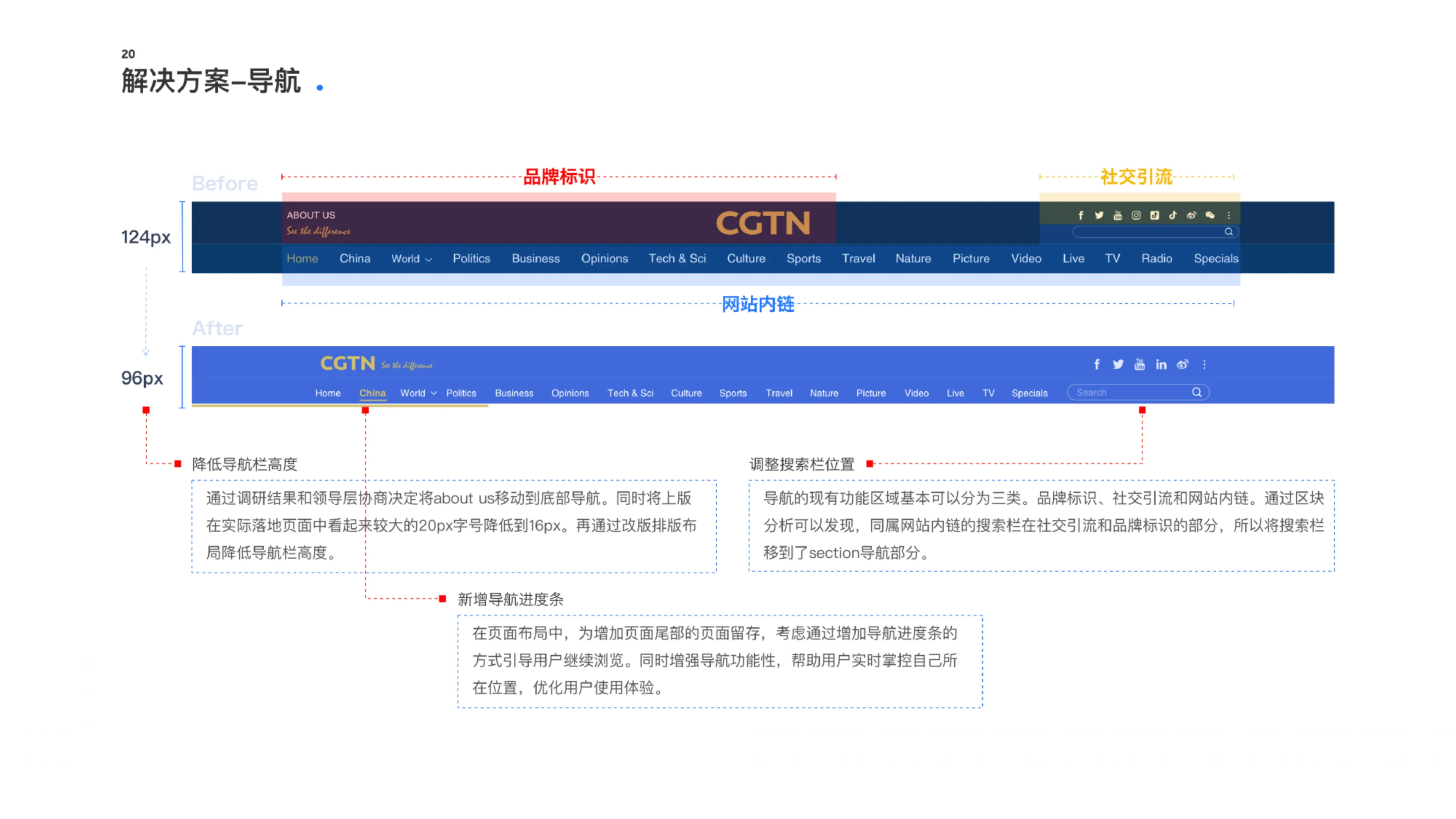Click LinkedIn icon in the After navbar
The width and height of the screenshot is (1456, 819).
pos(1161,364)
